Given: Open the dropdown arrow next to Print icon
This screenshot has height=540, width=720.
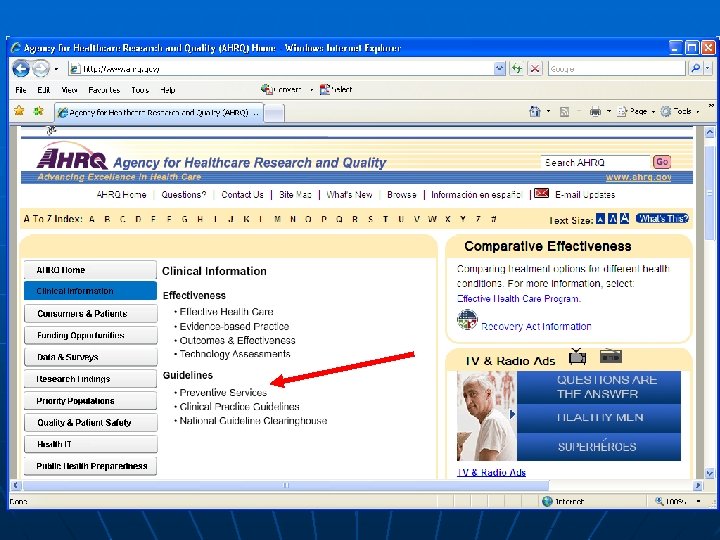Looking at the screenshot, I should (x=609, y=112).
